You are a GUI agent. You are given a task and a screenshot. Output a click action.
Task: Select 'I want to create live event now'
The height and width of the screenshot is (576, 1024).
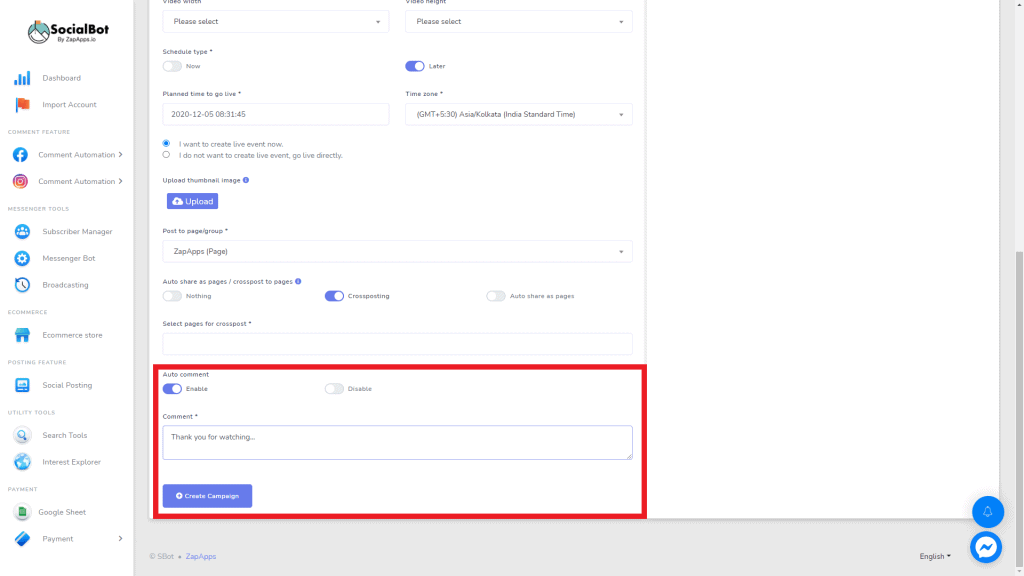166,144
